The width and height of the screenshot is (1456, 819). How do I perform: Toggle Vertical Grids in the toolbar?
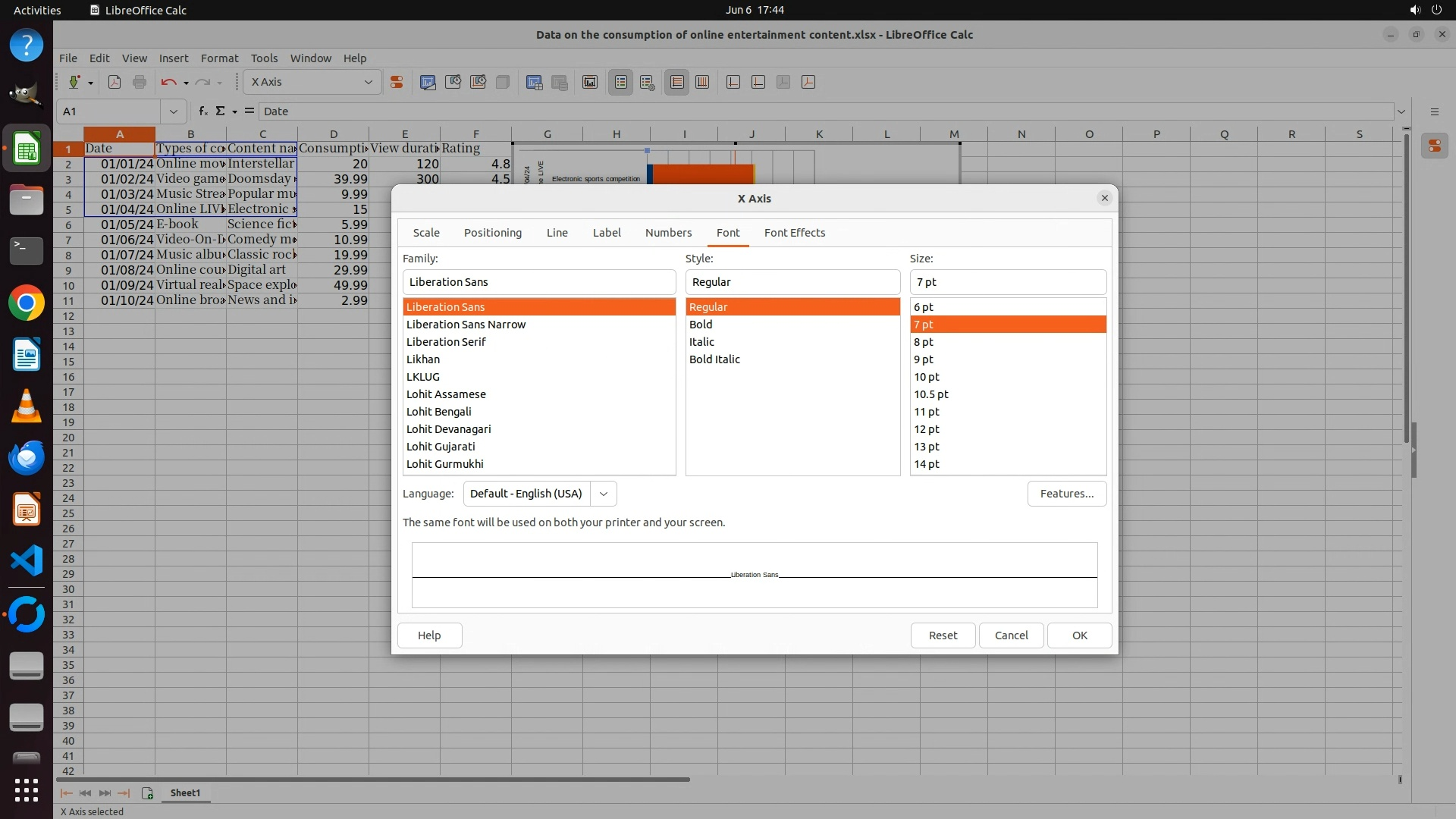point(702,82)
